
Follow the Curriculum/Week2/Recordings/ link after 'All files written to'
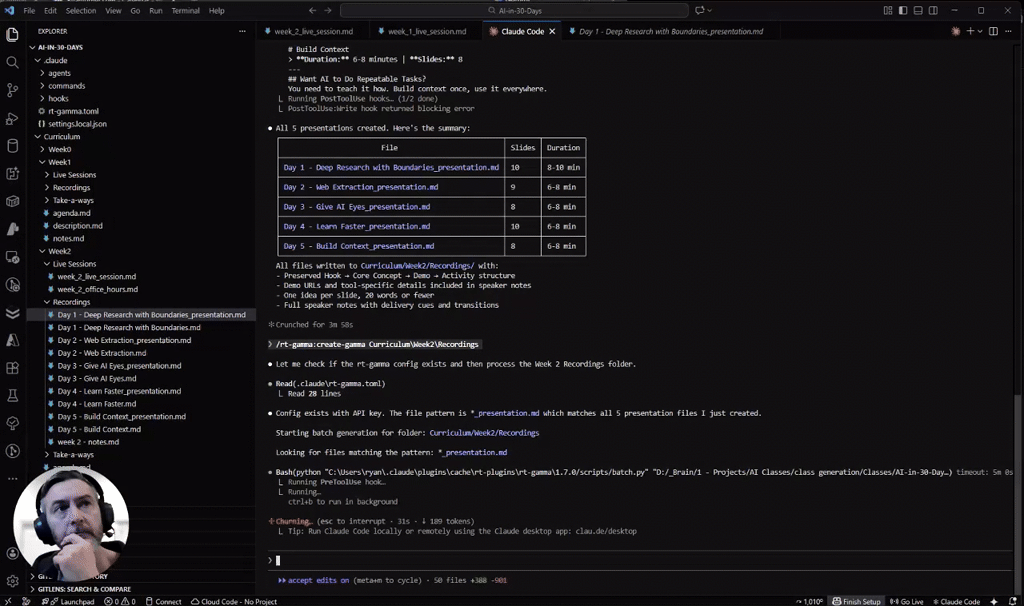pyautogui.click(x=417, y=266)
